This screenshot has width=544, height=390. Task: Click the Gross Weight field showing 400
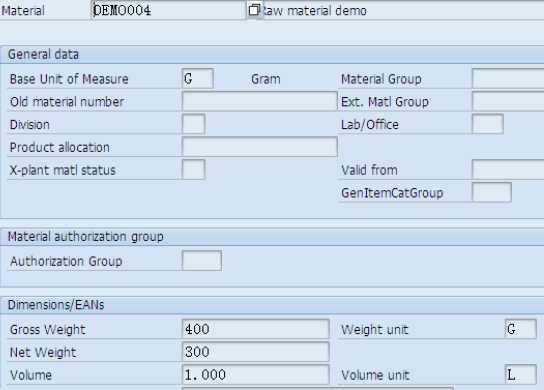(x=255, y=329)
